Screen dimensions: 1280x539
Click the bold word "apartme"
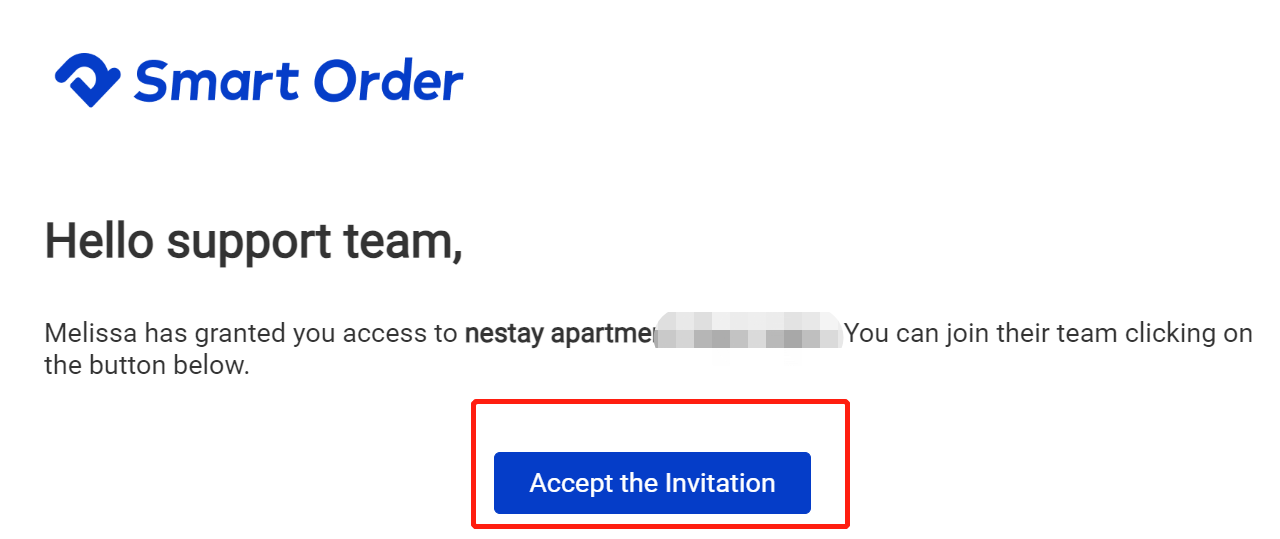pyautogui.click(x=602, y=333)
